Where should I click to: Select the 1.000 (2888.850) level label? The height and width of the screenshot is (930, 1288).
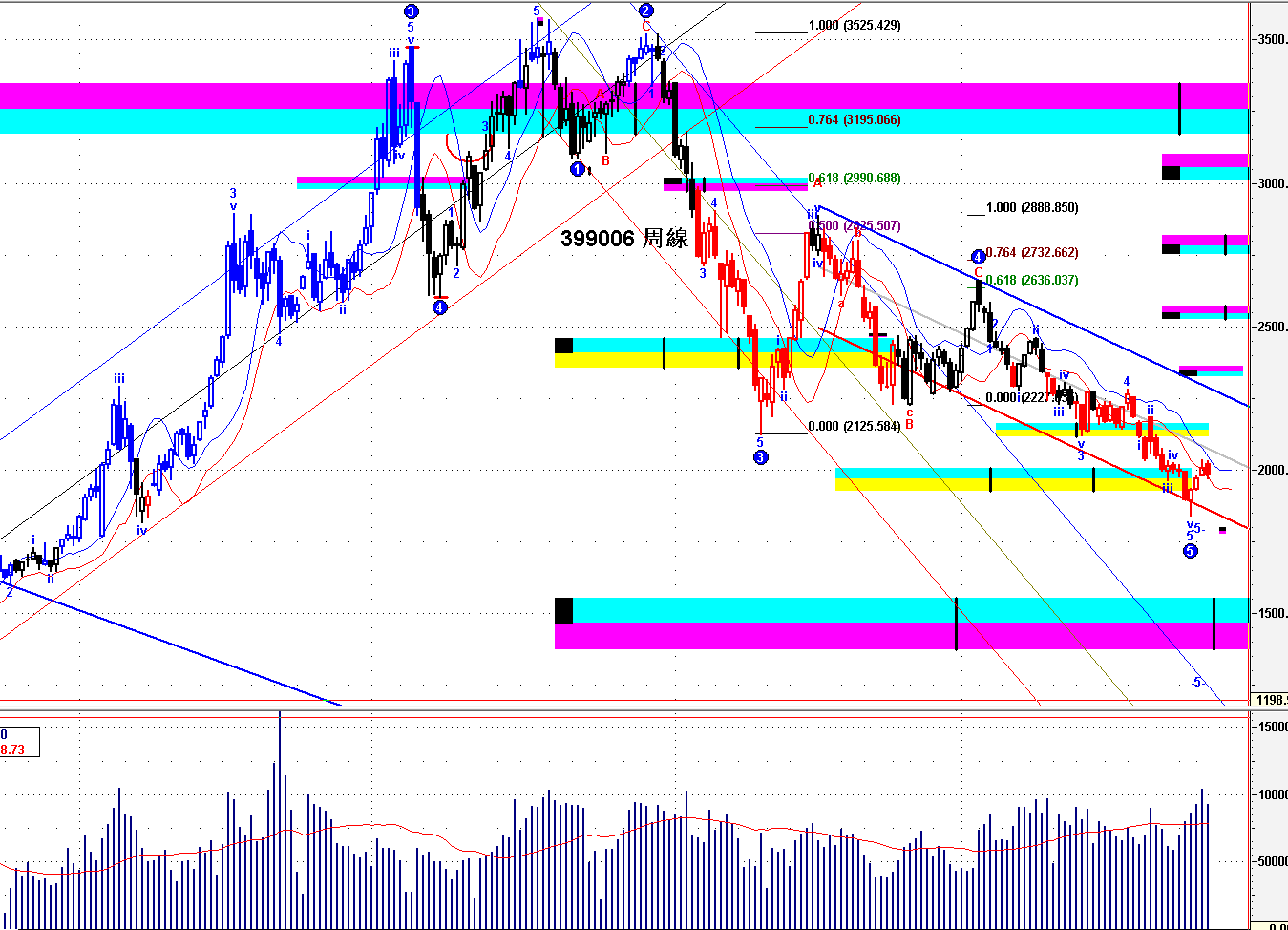[x=1032, y=207]
